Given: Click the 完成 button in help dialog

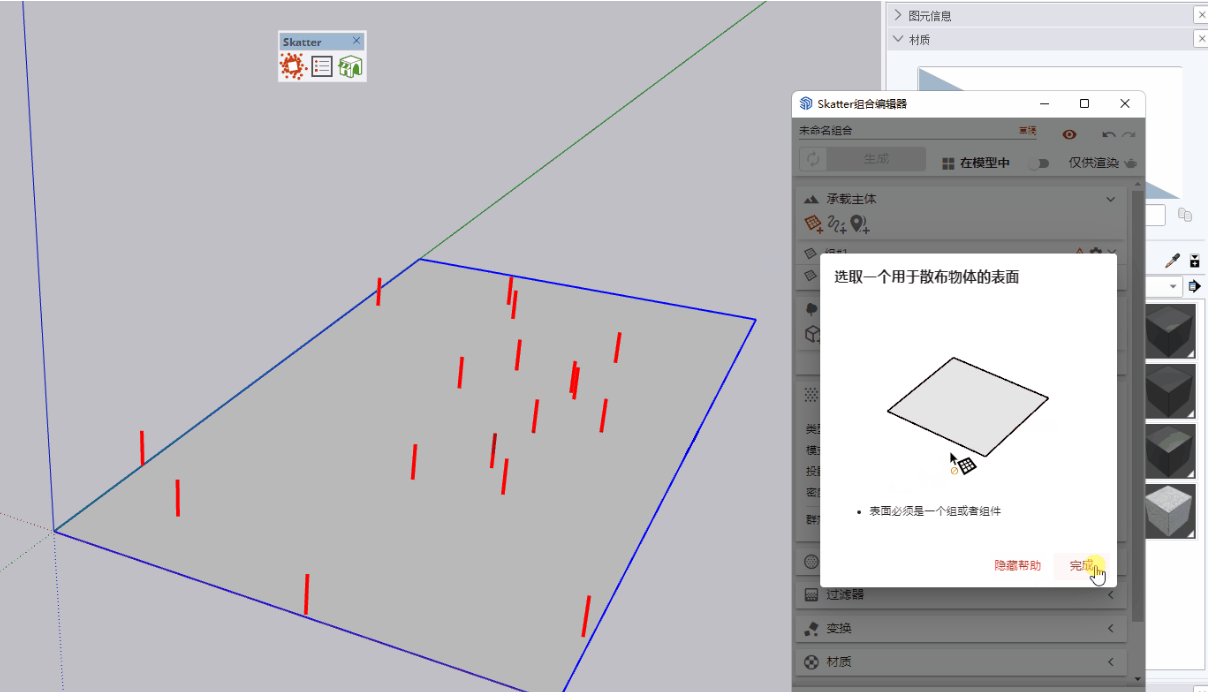Looking at the screenshot, I should [x=1080, y=566].
